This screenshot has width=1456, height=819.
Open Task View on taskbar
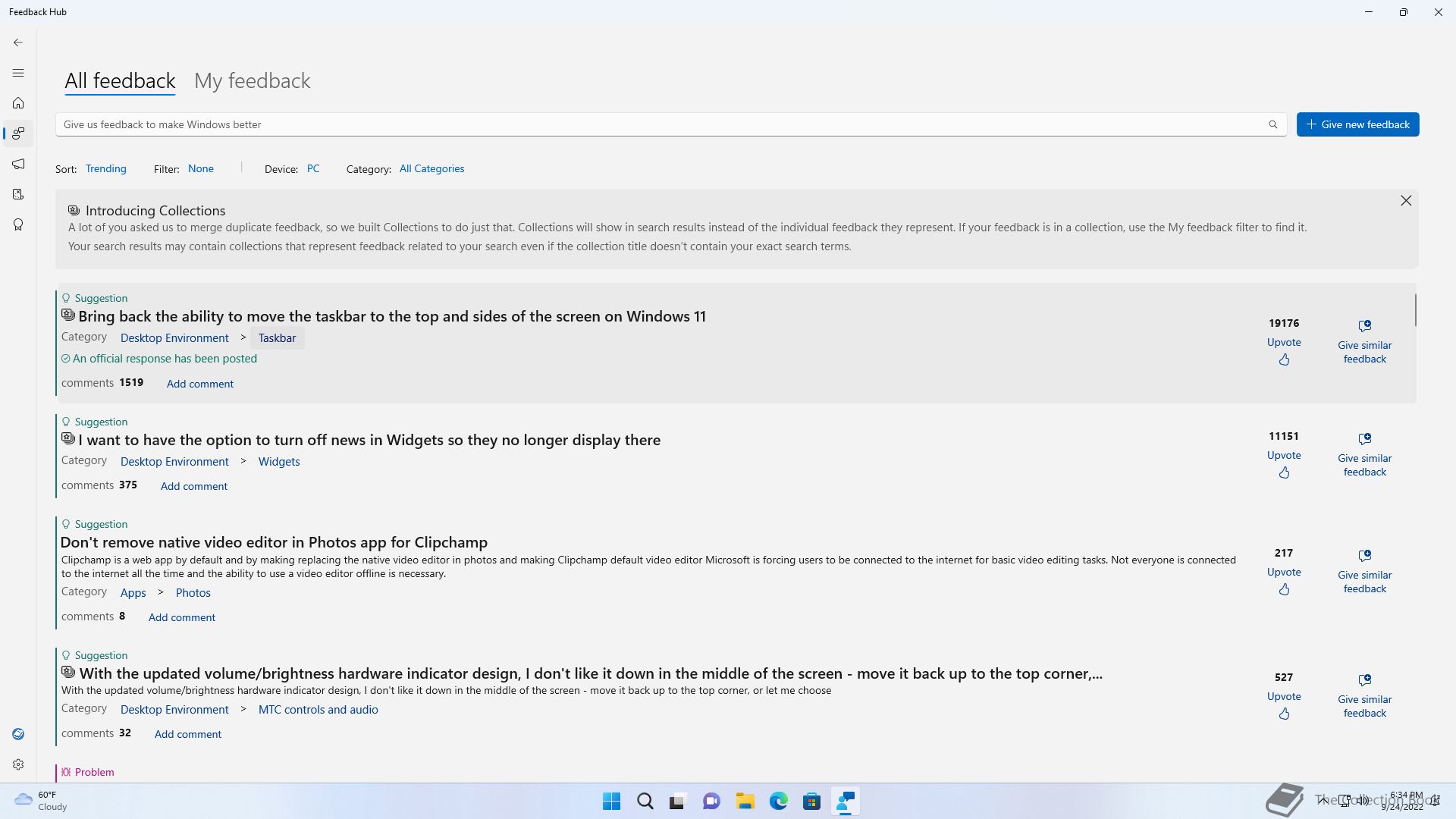(678, 802)
